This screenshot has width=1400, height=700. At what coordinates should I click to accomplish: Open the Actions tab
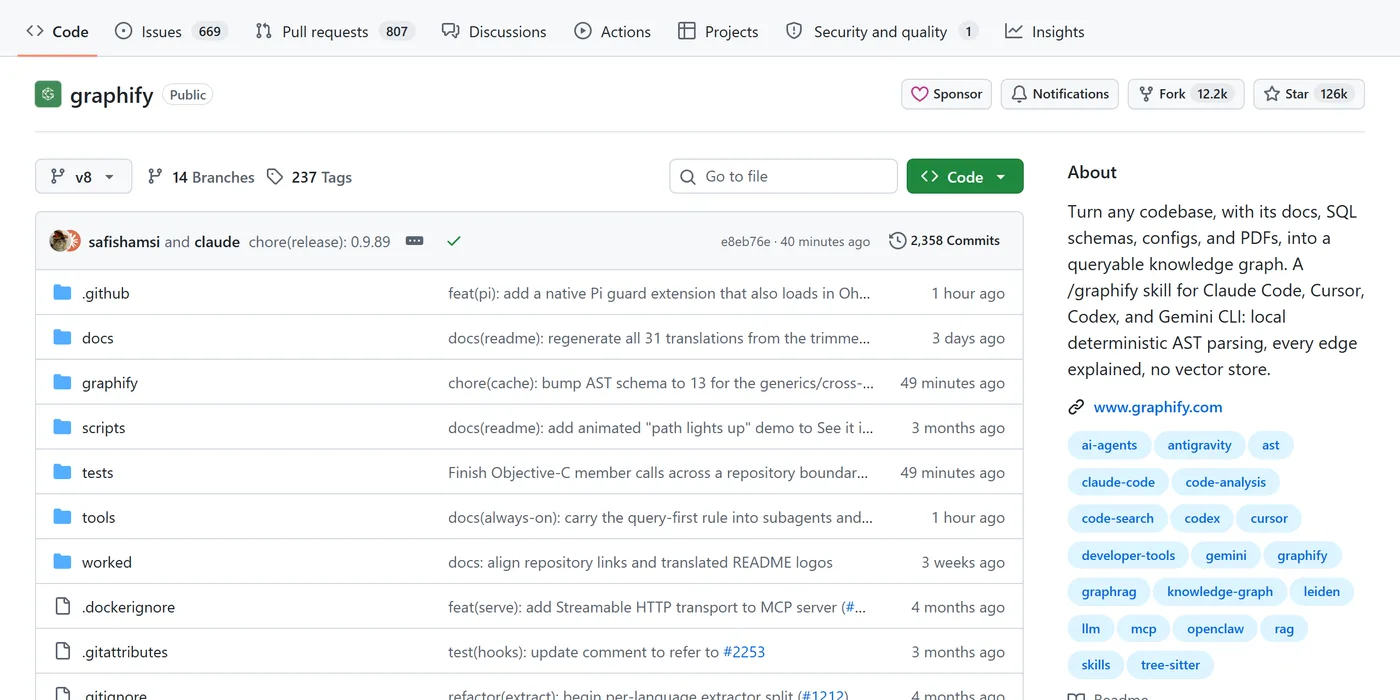tap(612, 31)
